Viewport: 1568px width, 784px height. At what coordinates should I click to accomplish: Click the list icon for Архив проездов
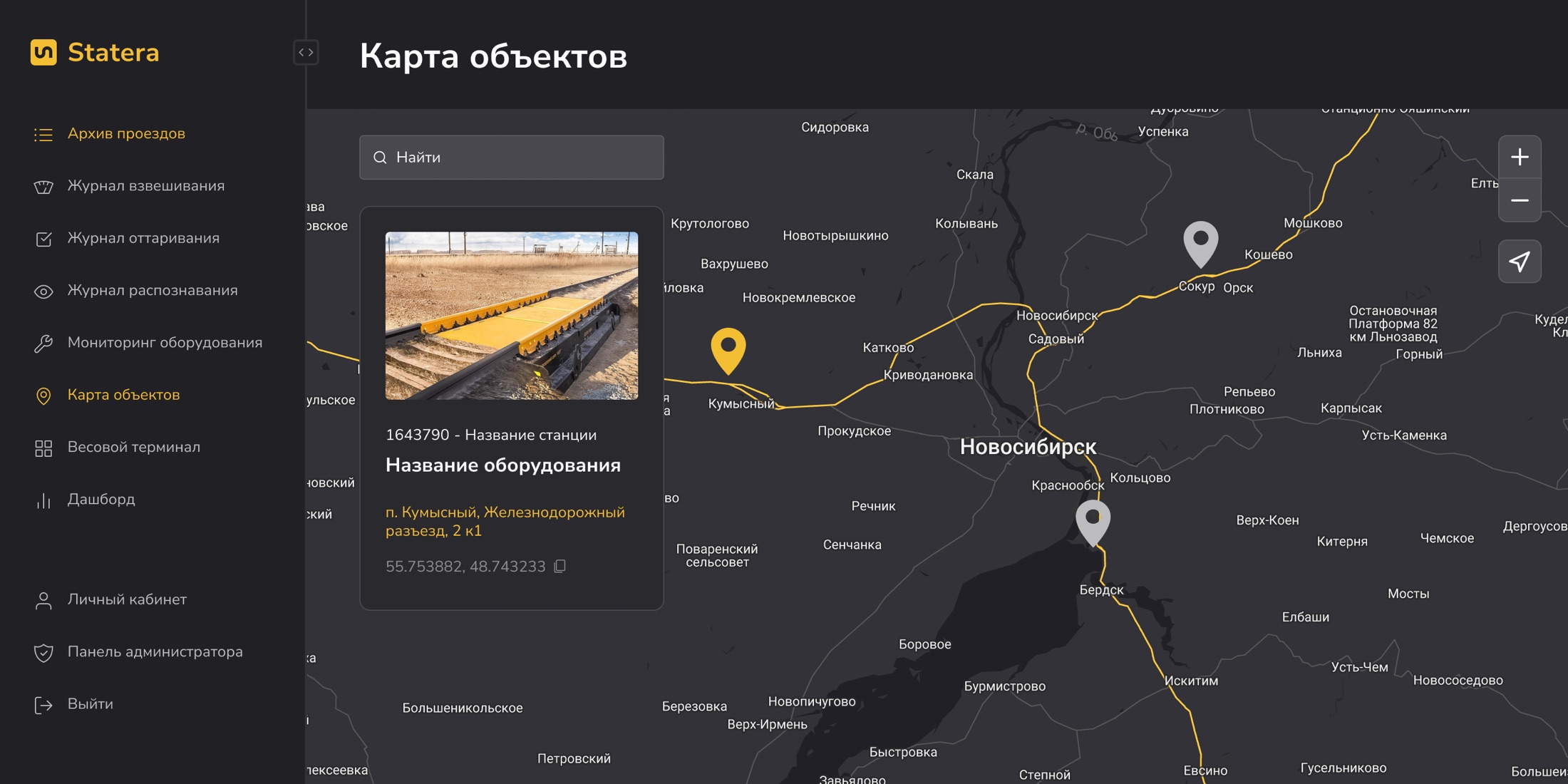43,135
